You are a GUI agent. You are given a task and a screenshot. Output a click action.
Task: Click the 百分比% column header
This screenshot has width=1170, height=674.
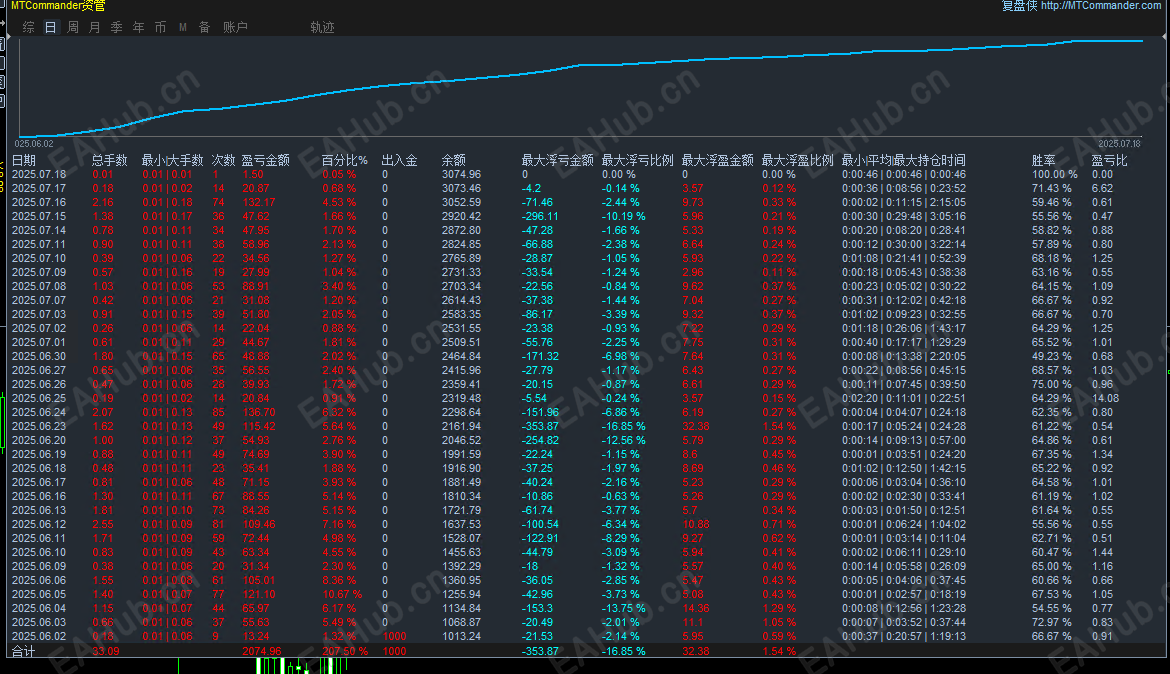click(x=345, y=160)
